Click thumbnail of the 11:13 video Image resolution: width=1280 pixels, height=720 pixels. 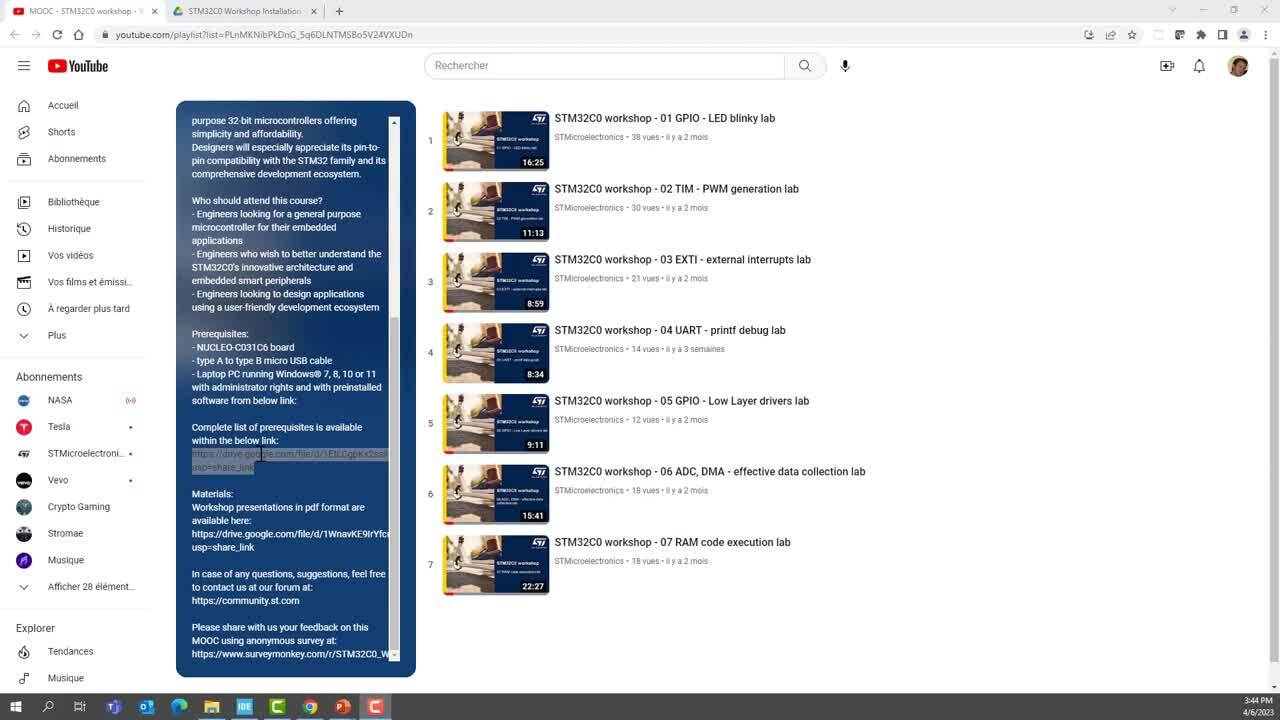pos(496,212)
